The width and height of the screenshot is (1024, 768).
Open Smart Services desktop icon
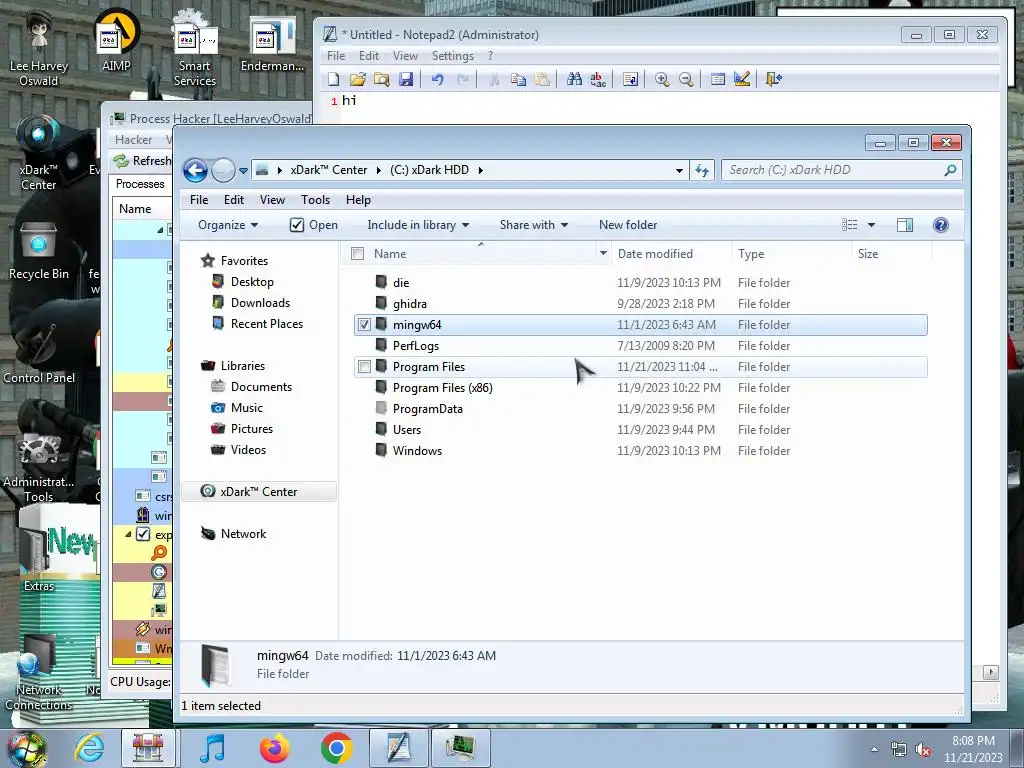click(x=195, y=48)
